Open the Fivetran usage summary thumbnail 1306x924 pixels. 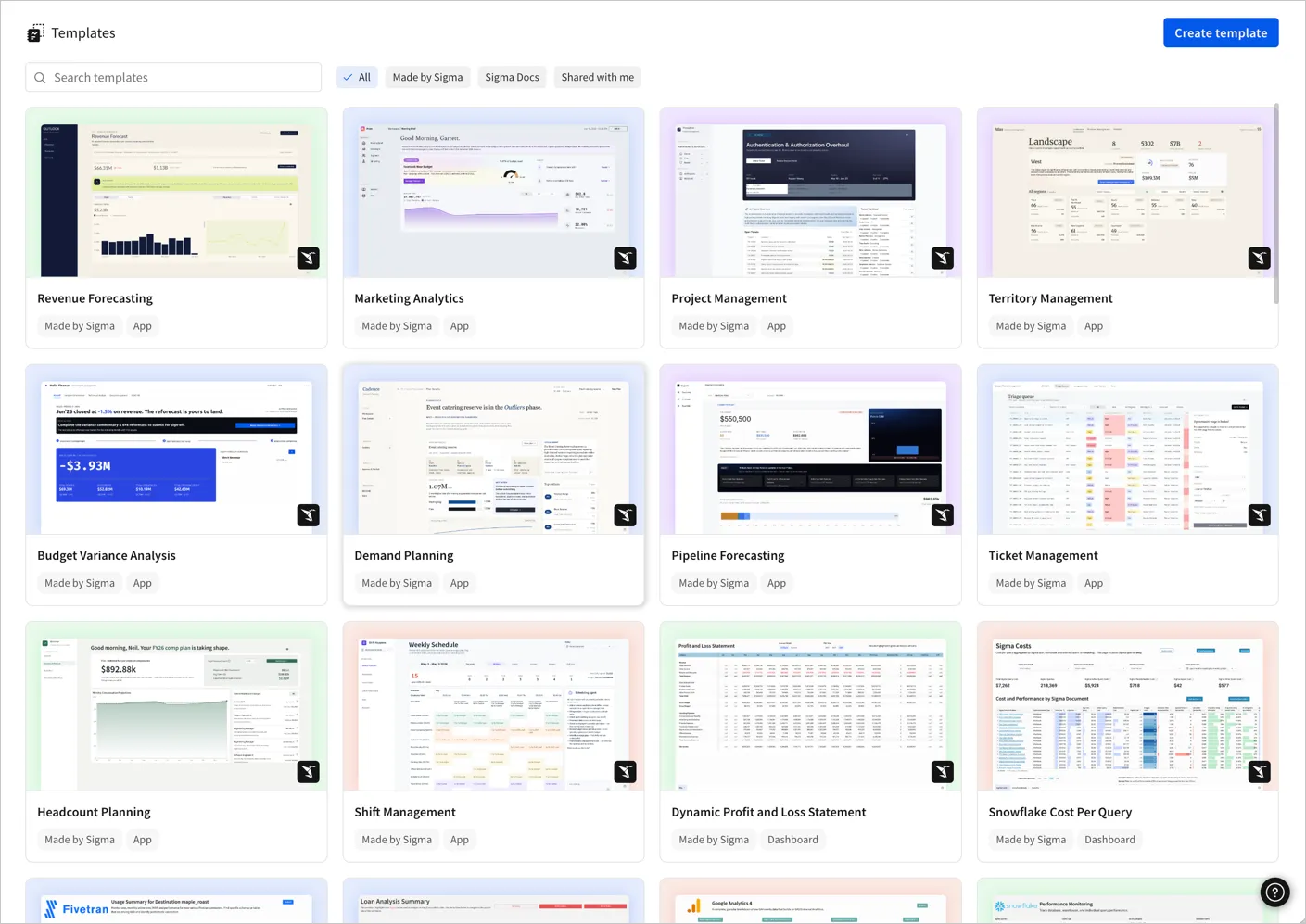tap(177, 901)
